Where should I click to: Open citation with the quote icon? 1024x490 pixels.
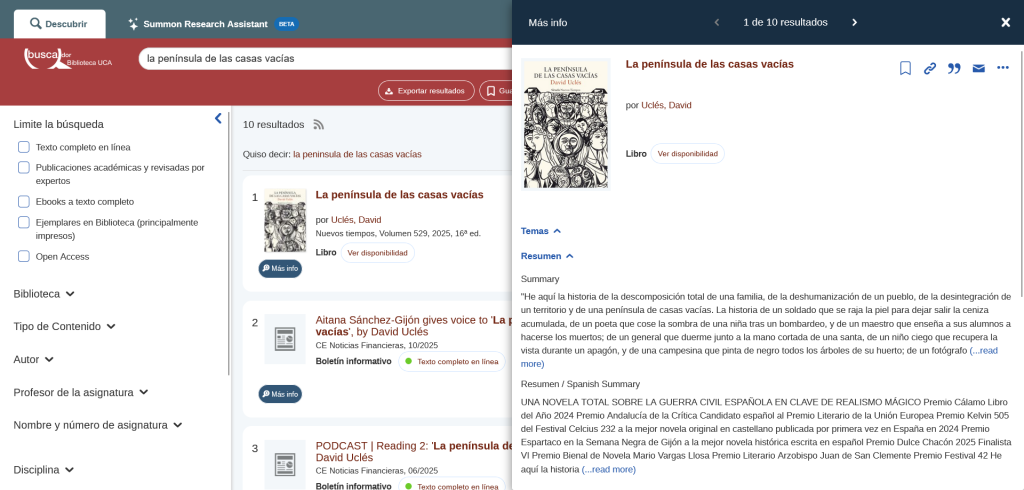click(x=954, y=68)
